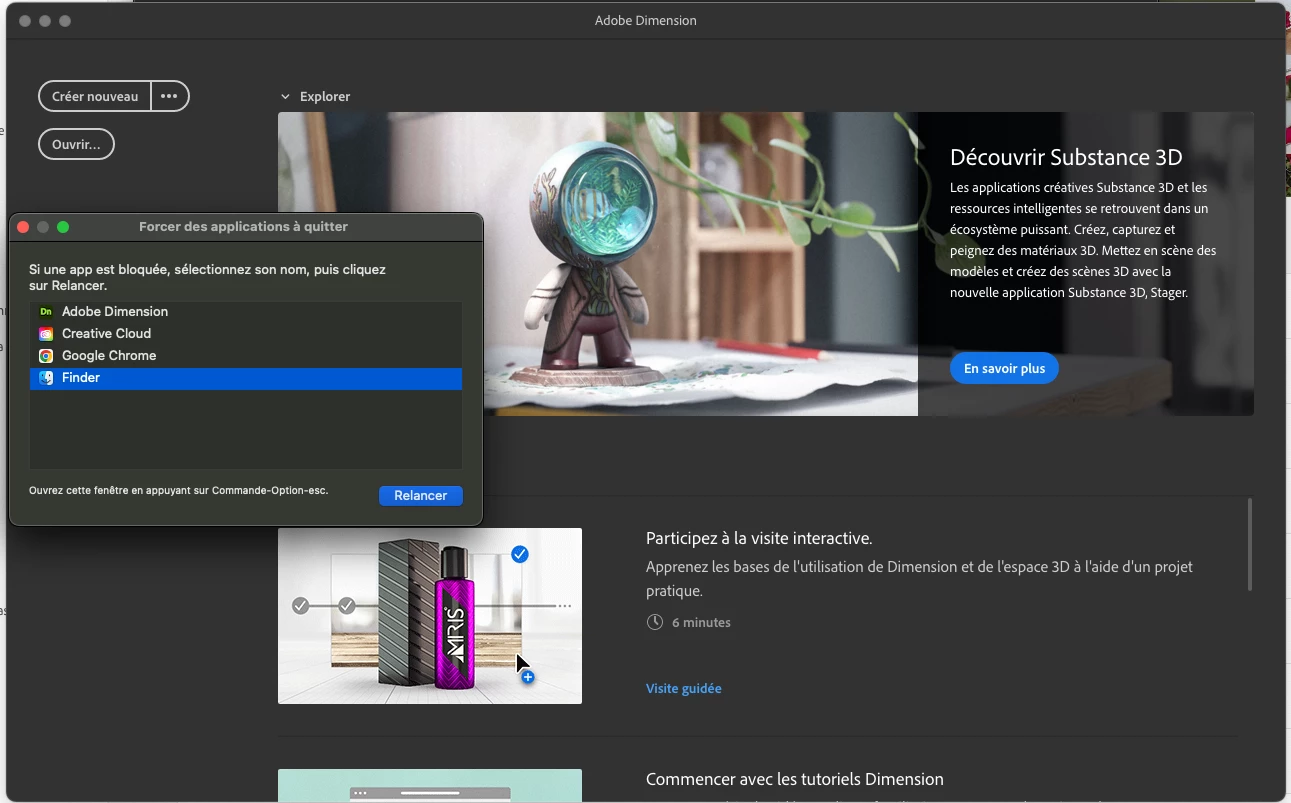The height and width of the screenshot is (803, 1291).
Task: Select Google Chrome in force quit list
Action: click(246, 356)
